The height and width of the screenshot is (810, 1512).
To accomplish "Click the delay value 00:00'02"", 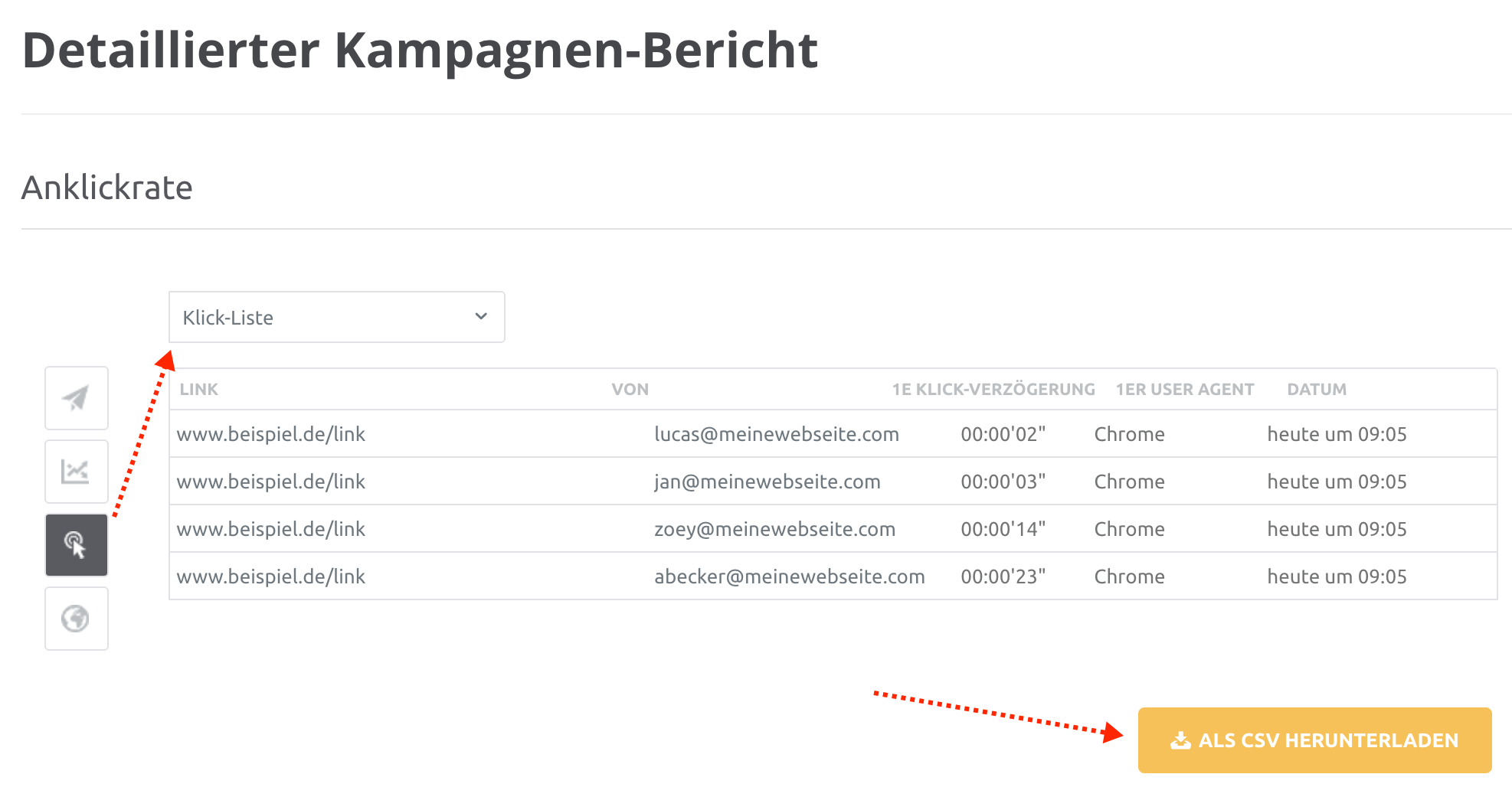I will point(1003,434).
